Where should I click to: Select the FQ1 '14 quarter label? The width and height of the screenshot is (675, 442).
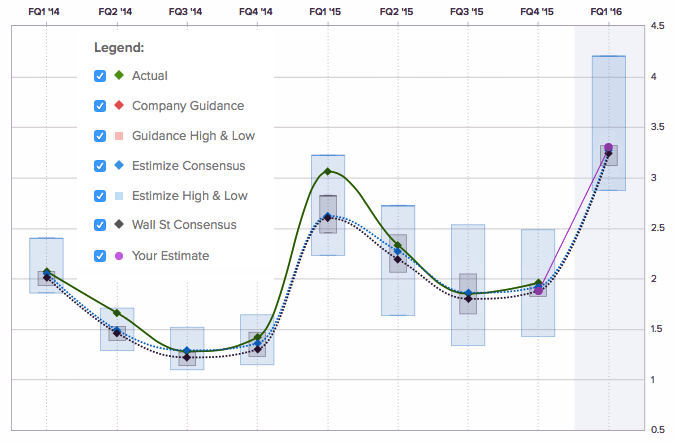pos(47,10)
